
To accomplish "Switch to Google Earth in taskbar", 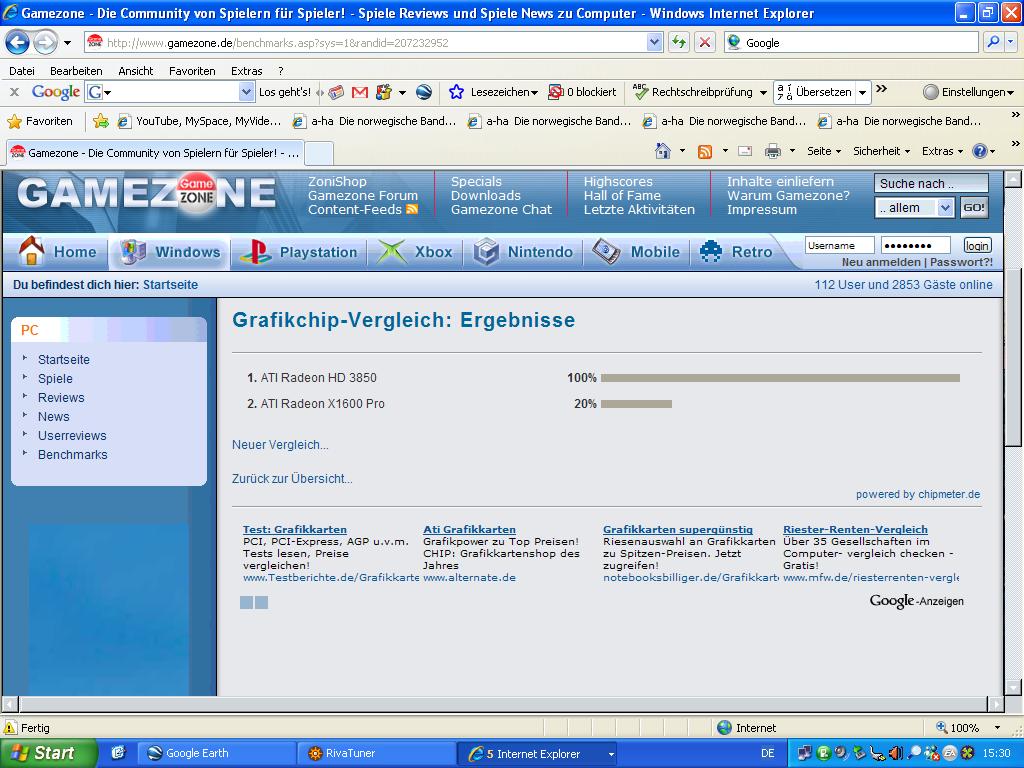I will coord(216,753).
